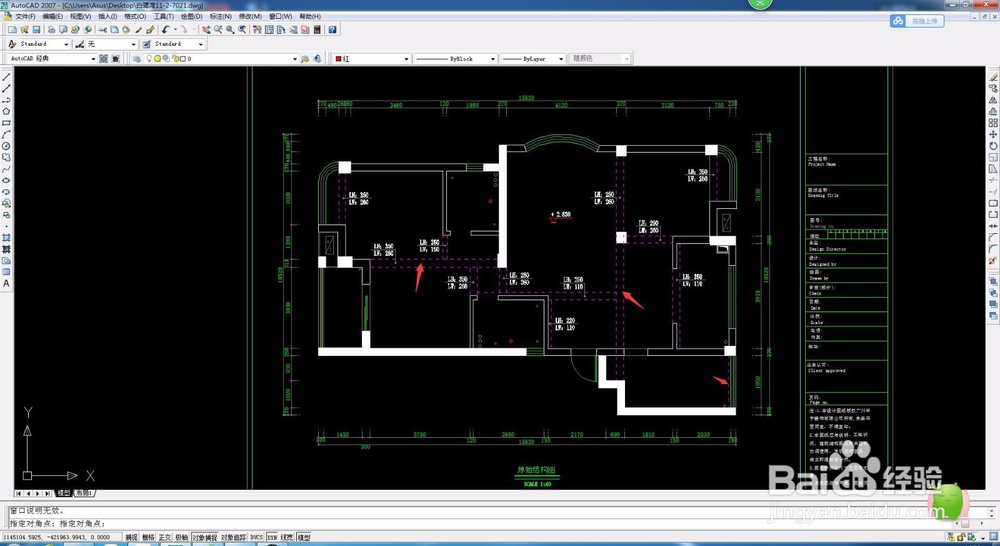1000x546 pixels.
Task: Toggle 对象捕捉 object snap
Action: 204,538
